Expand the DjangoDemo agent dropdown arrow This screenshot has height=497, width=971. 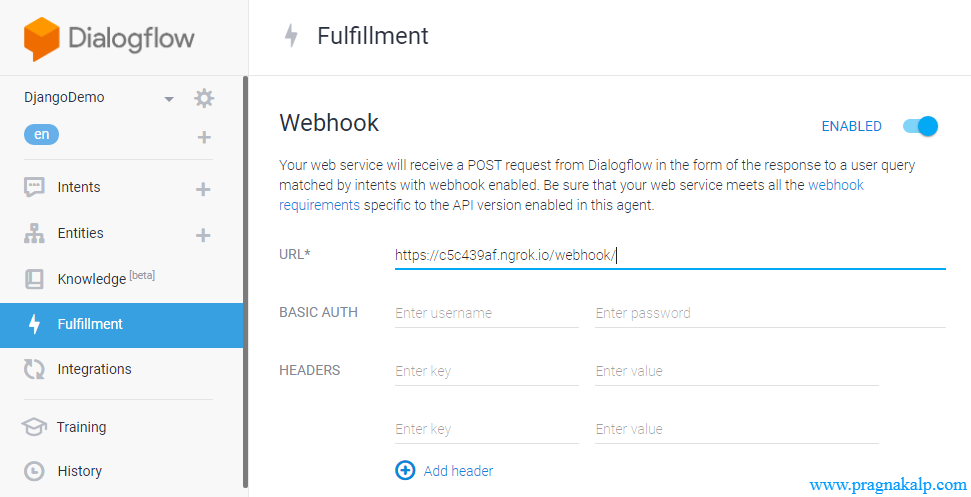coord(169,99)
